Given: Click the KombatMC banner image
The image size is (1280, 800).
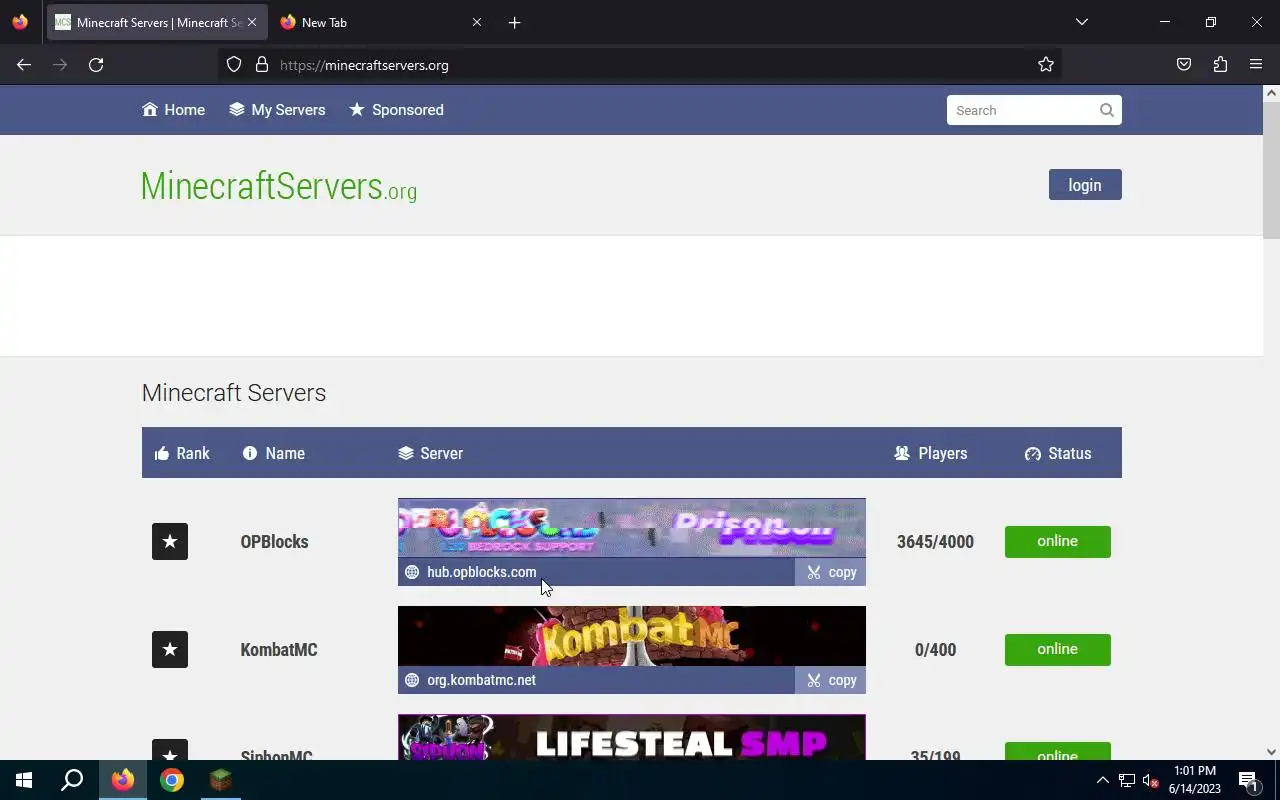Looking at the screenshot, I should coord(632,636).
